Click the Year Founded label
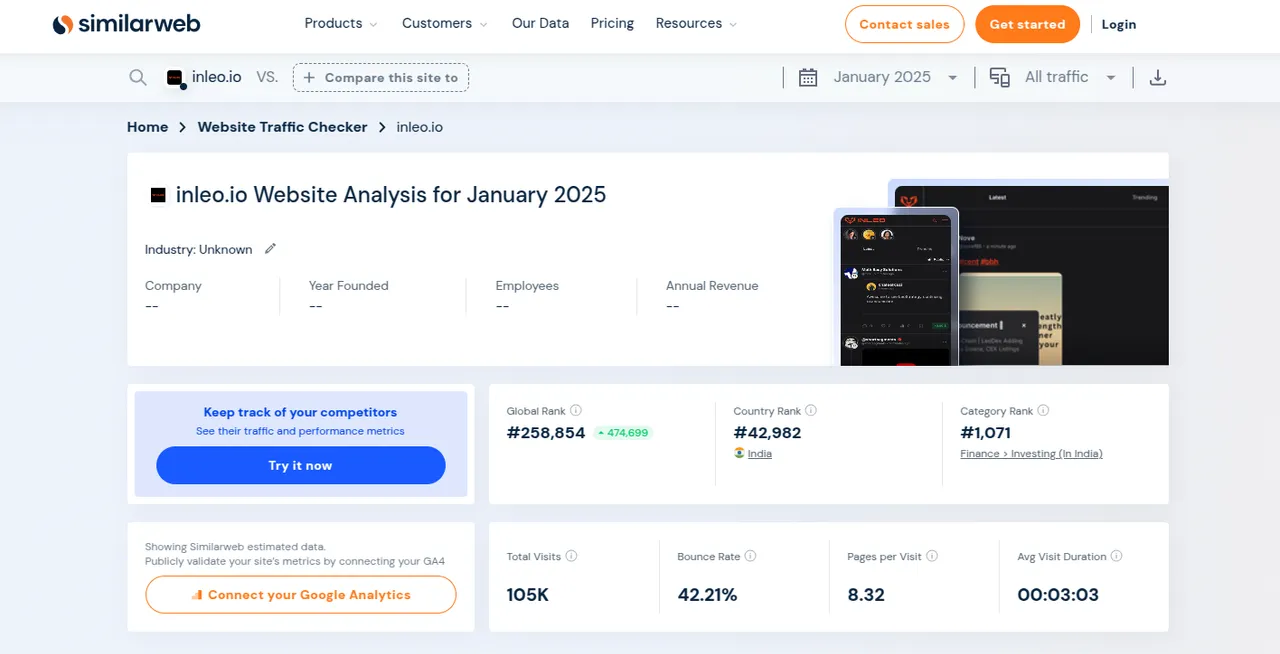 tap(348, 285)
